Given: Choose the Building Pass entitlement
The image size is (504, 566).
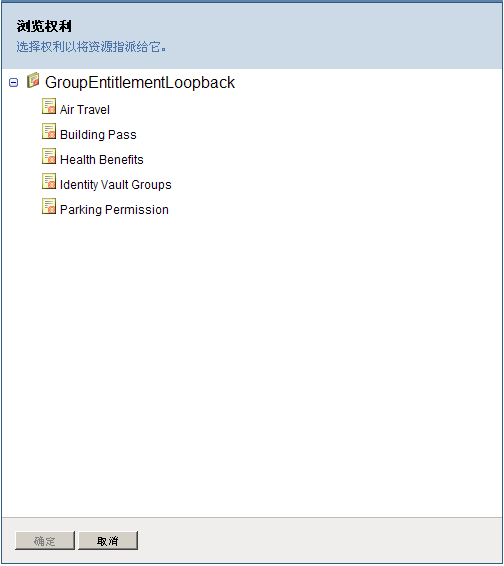Looking at the screenshot, I should coord(98,135).
